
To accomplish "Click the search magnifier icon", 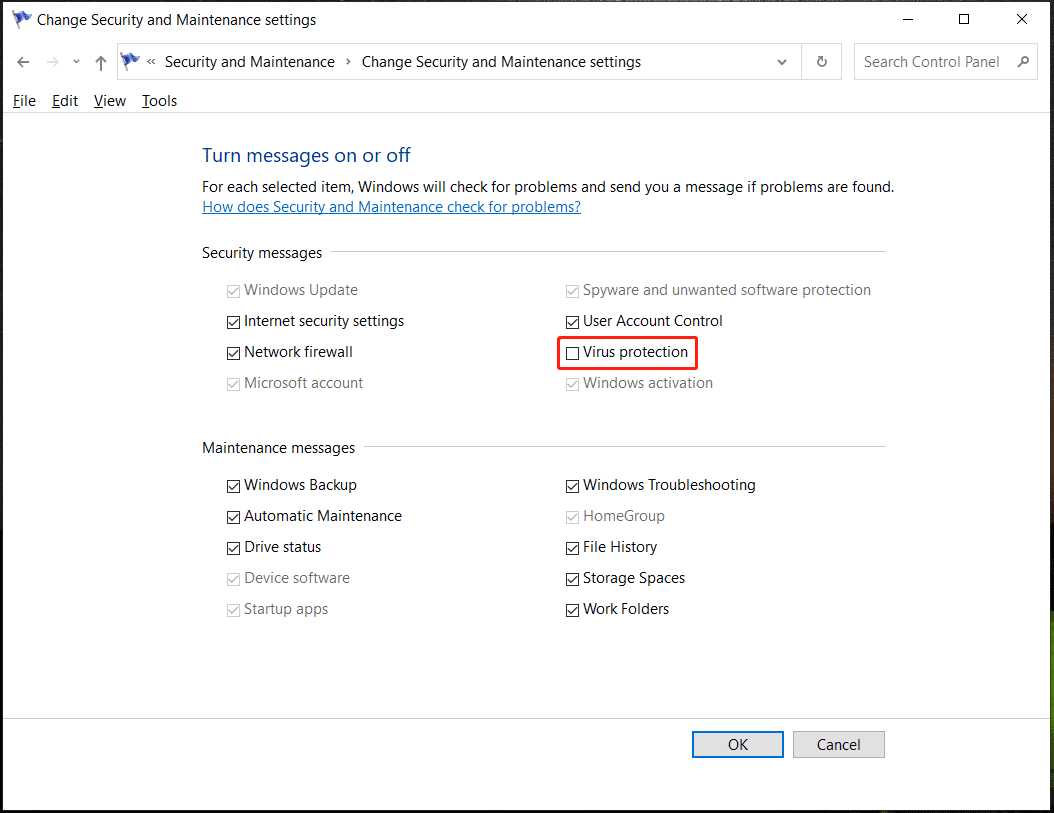I will (x=1022, y=62).
